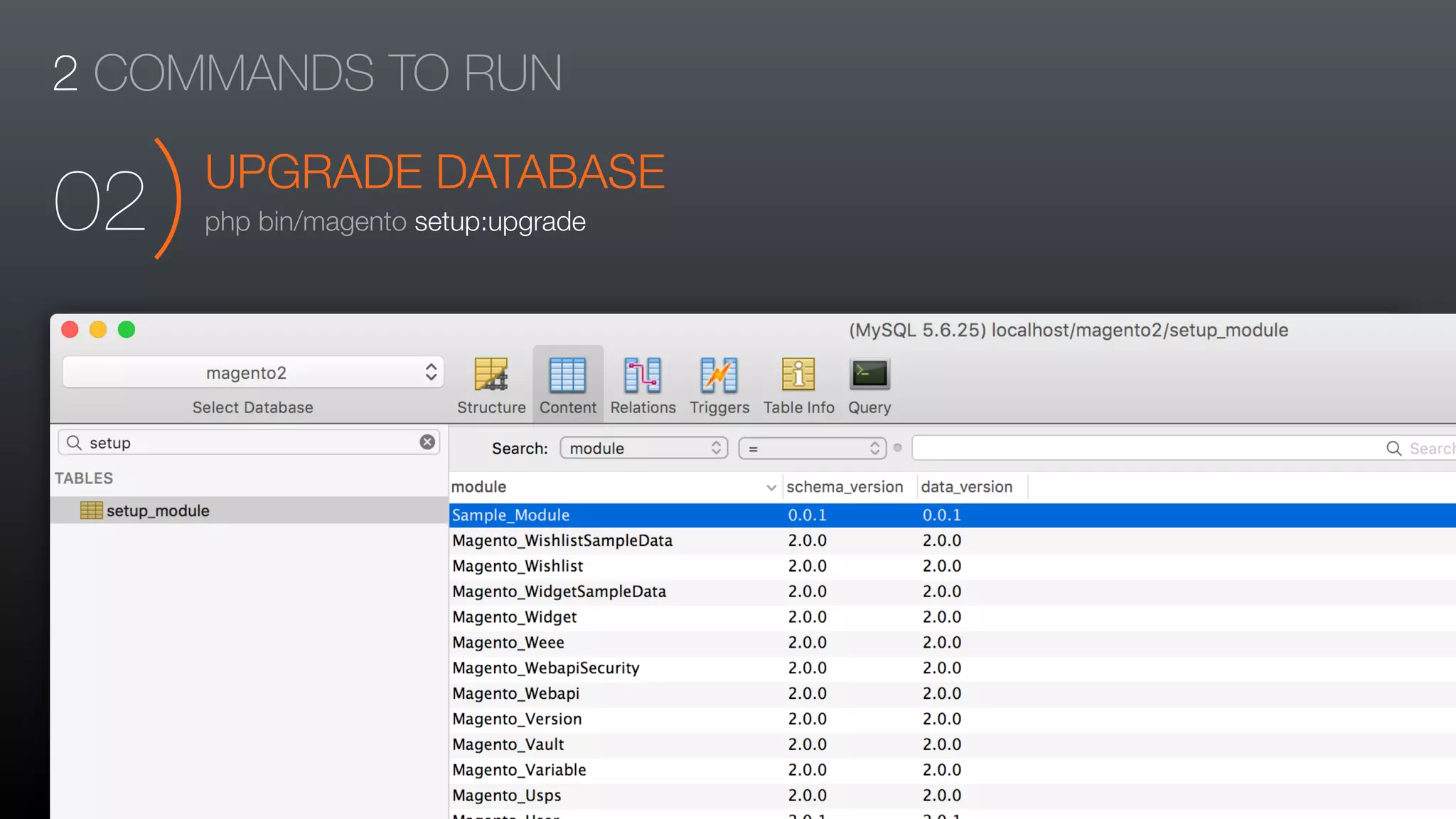Image resolution: width=1456 pixels, height=819 pixels.
Task: Focus the content search value field
Action: (x=1184, y=448)
